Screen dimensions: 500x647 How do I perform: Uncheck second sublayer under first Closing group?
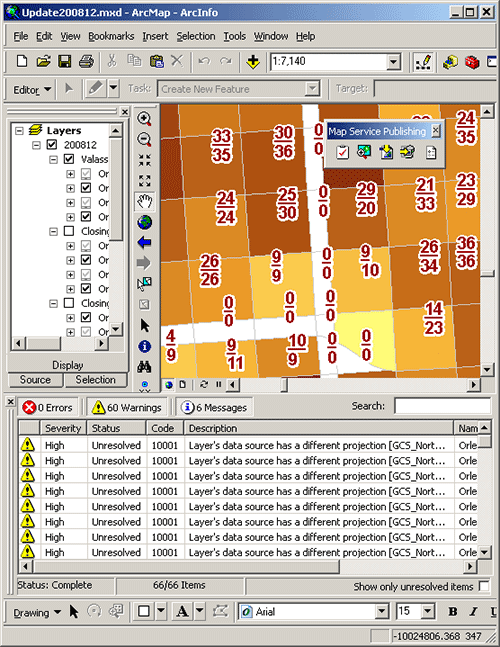86,260
